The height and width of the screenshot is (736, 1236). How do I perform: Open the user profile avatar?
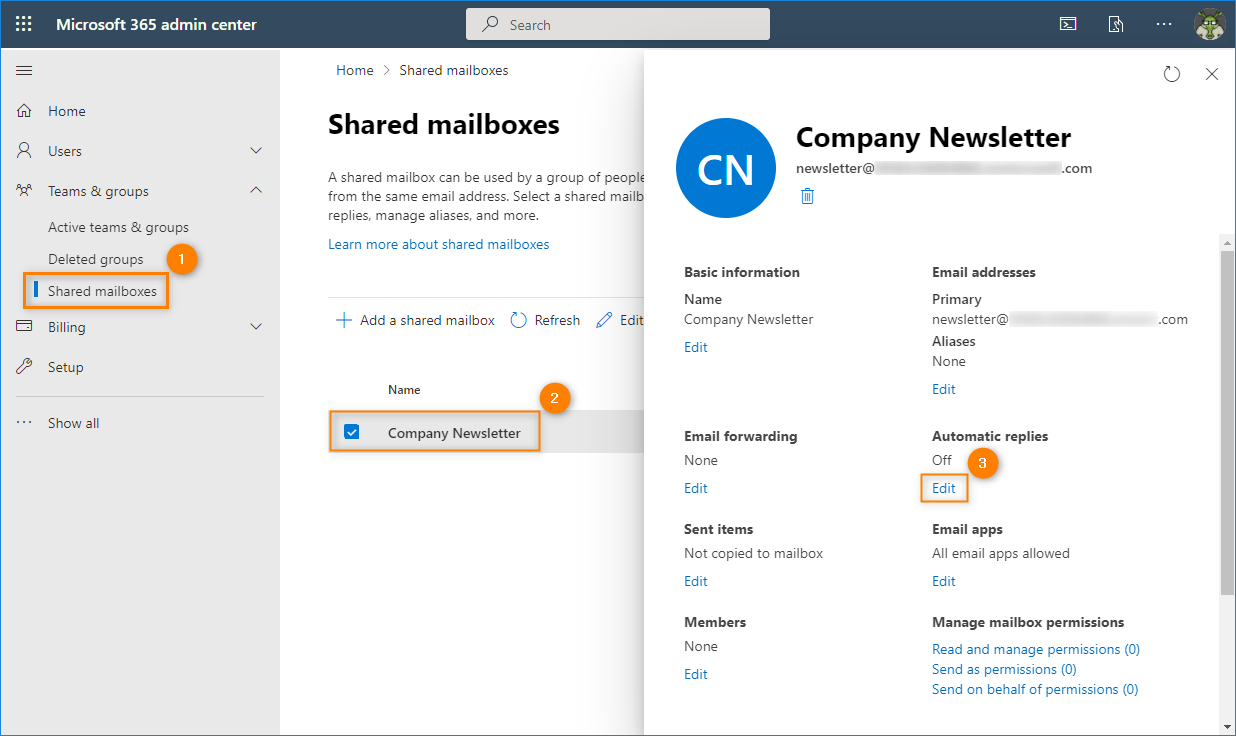[x=1210, y=24]
